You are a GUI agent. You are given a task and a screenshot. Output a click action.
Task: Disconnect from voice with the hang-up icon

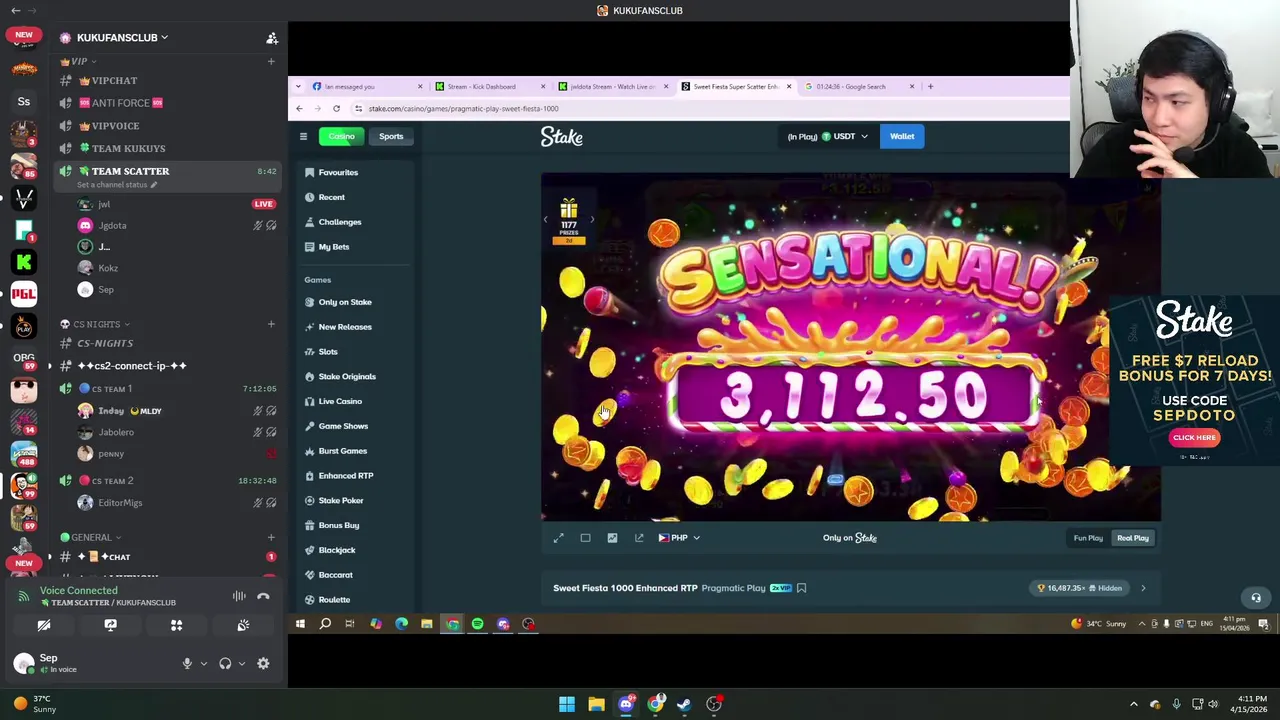[x=263, y=597]
